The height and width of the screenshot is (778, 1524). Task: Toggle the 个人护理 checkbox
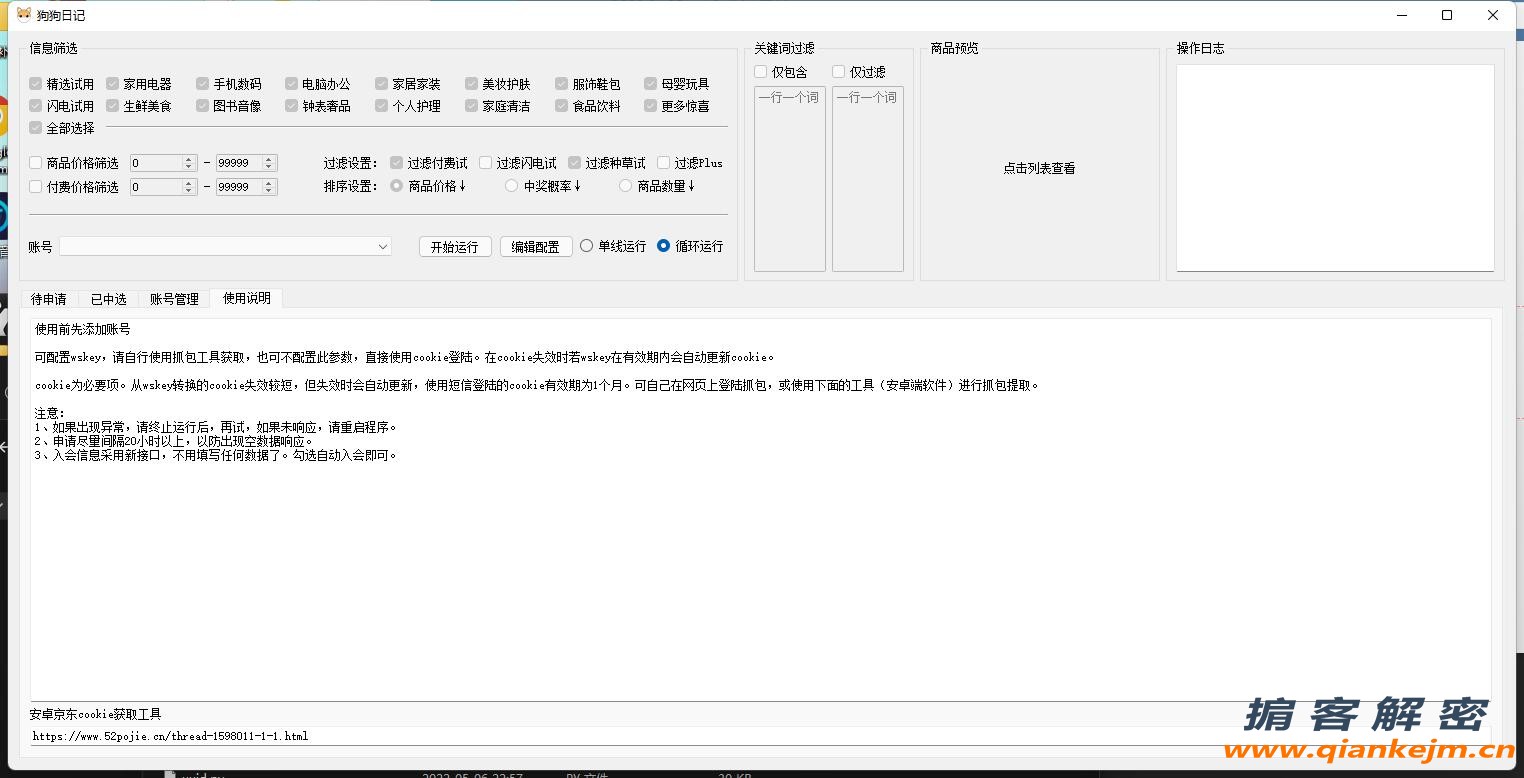tap(381, 106)
